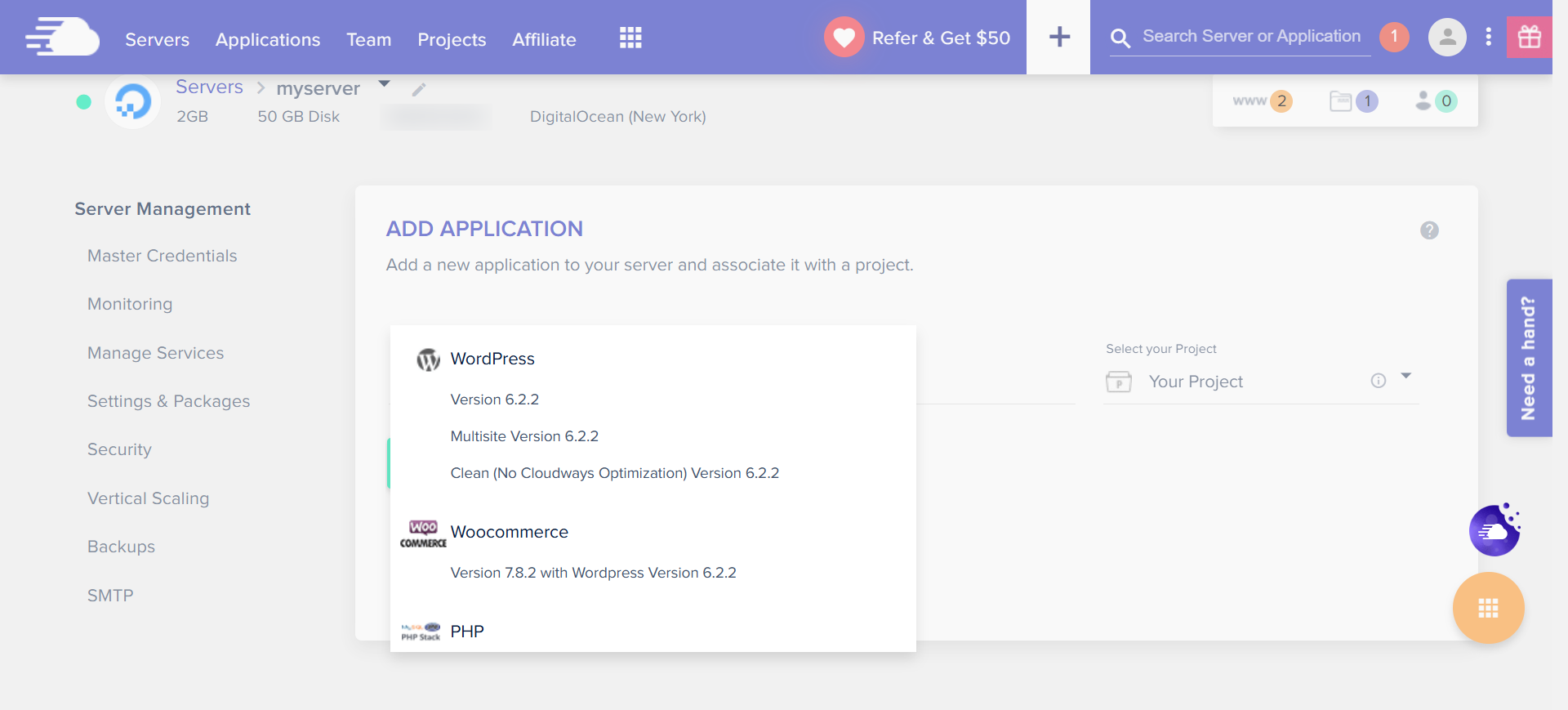Click the Cloudways logo

tap(62, 37)
